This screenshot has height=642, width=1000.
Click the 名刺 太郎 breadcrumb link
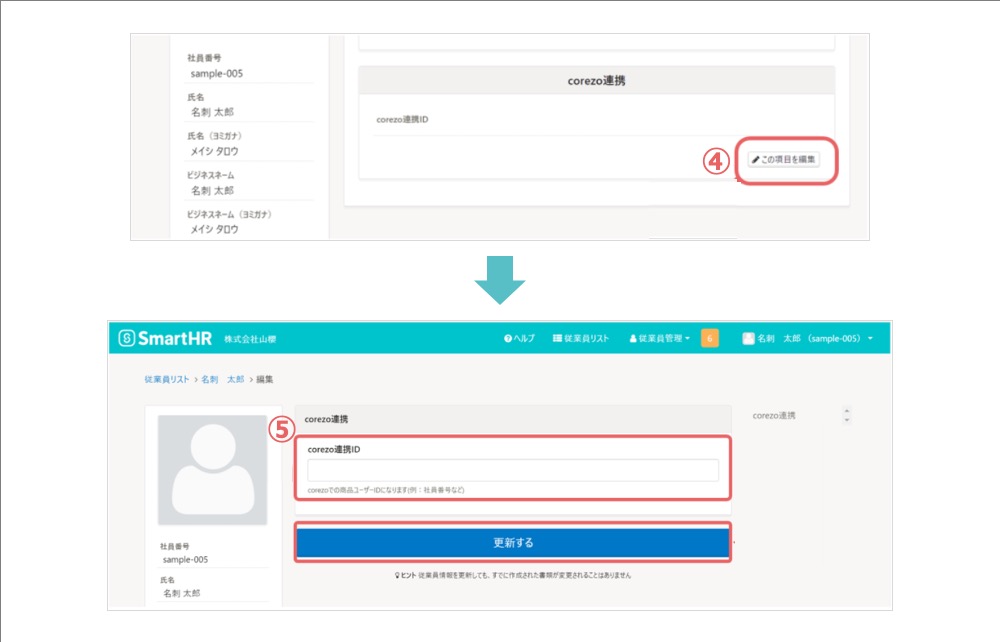(223, 379)
